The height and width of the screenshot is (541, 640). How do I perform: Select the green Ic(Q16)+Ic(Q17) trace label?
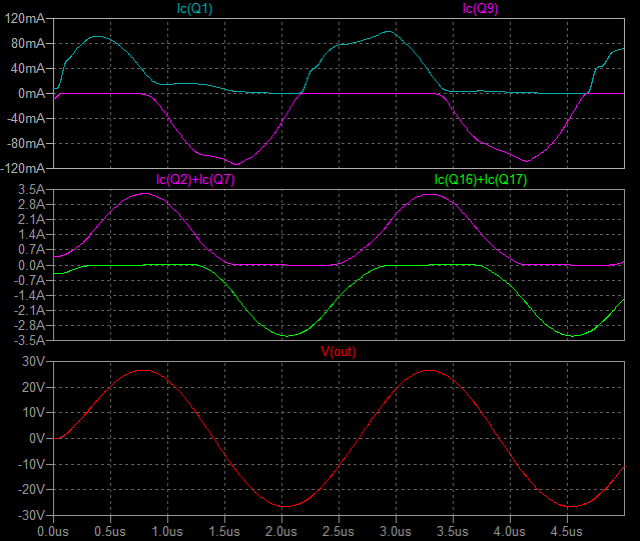[481, 180]
